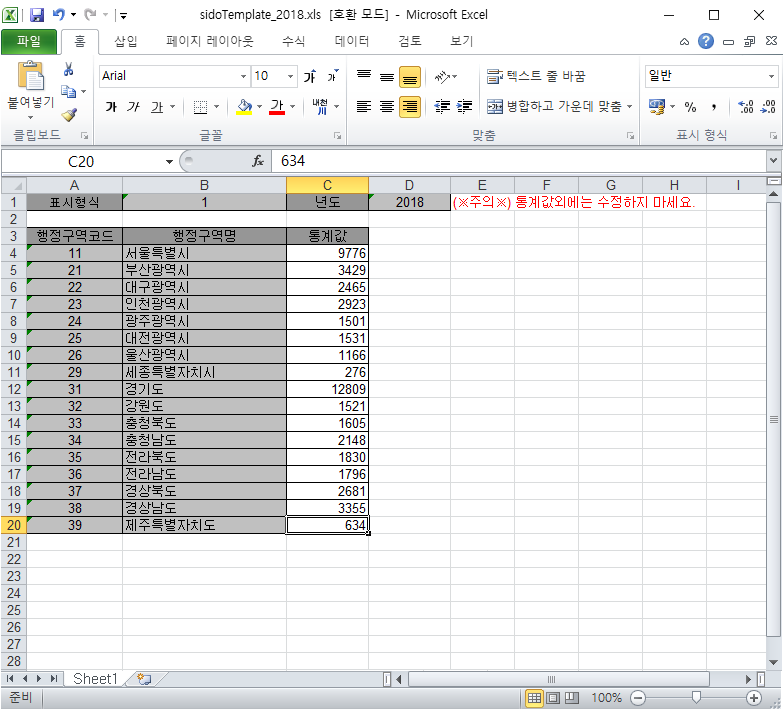Click the Percent style button
This screenshot has height=710, width=783.
690,107
